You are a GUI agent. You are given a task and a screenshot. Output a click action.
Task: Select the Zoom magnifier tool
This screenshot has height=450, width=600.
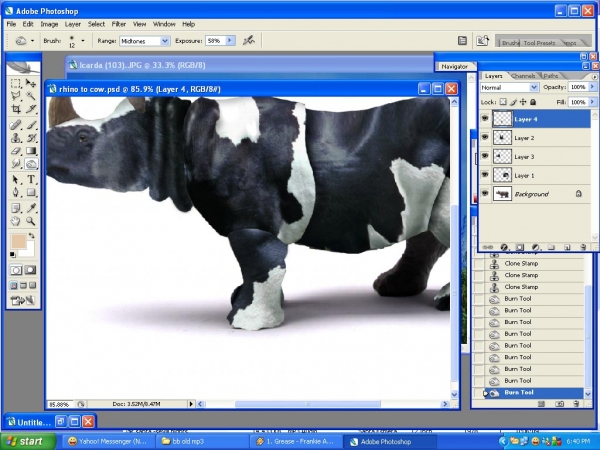[31, 221]
